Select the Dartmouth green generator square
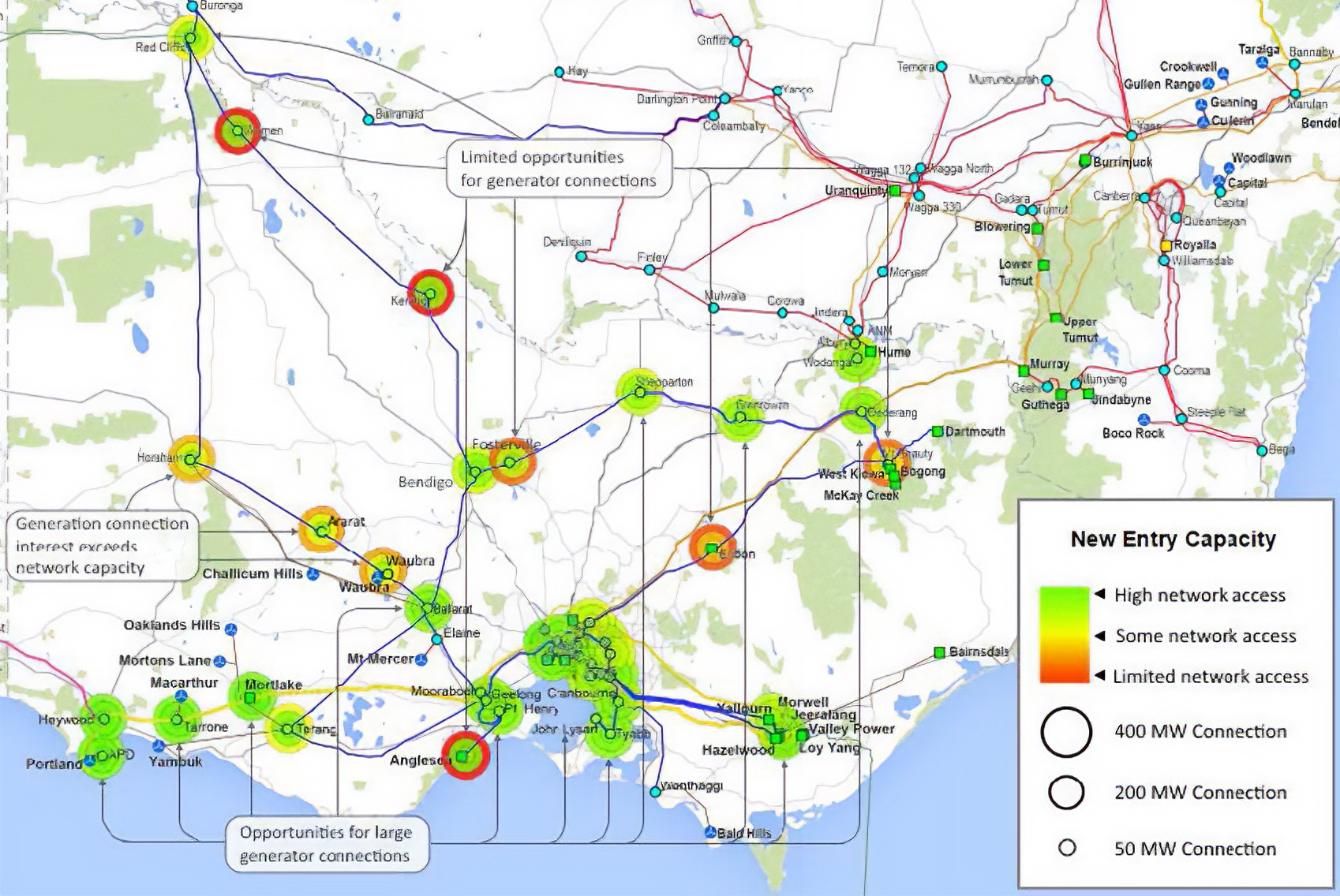This screenshot has height=896, width=1340. coord(937,431)
